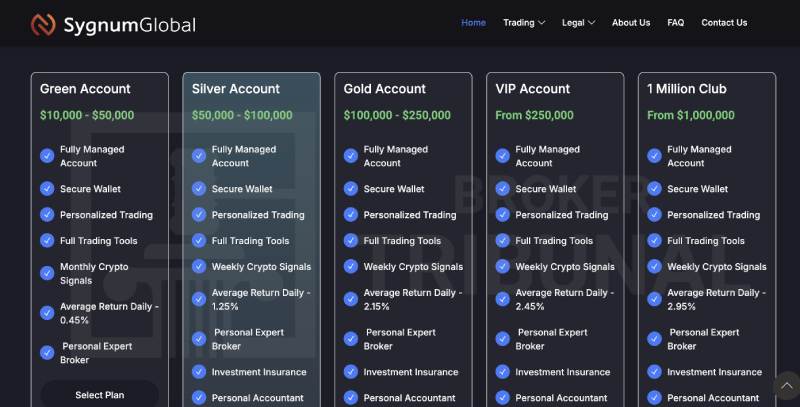Expand the Trading dropdown chevron

pyautogui.click(x=542, y=23)
